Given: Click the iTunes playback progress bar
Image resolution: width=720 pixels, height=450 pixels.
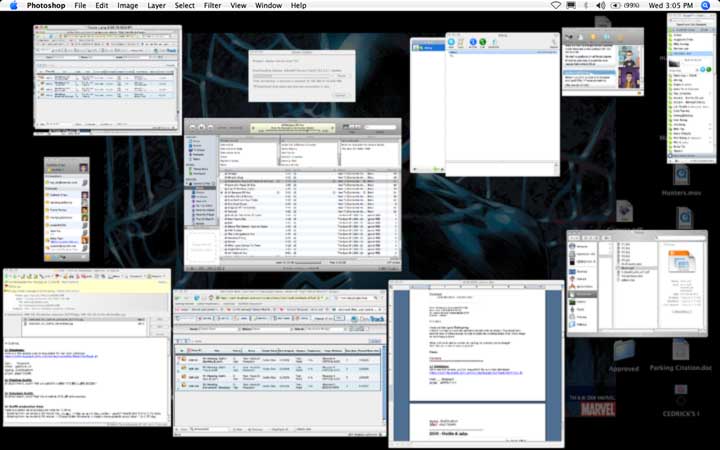Looking at the screenshot, I should [292, 130].
